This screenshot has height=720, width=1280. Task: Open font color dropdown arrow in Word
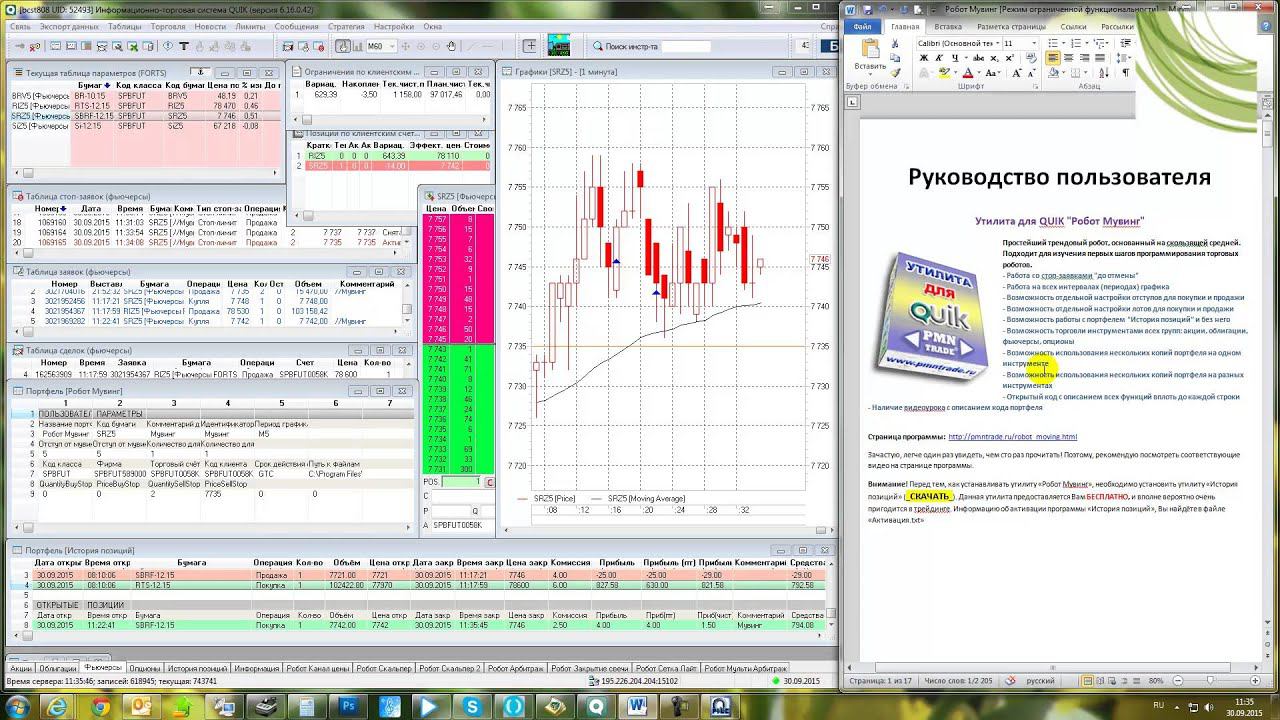click(979, 73)
